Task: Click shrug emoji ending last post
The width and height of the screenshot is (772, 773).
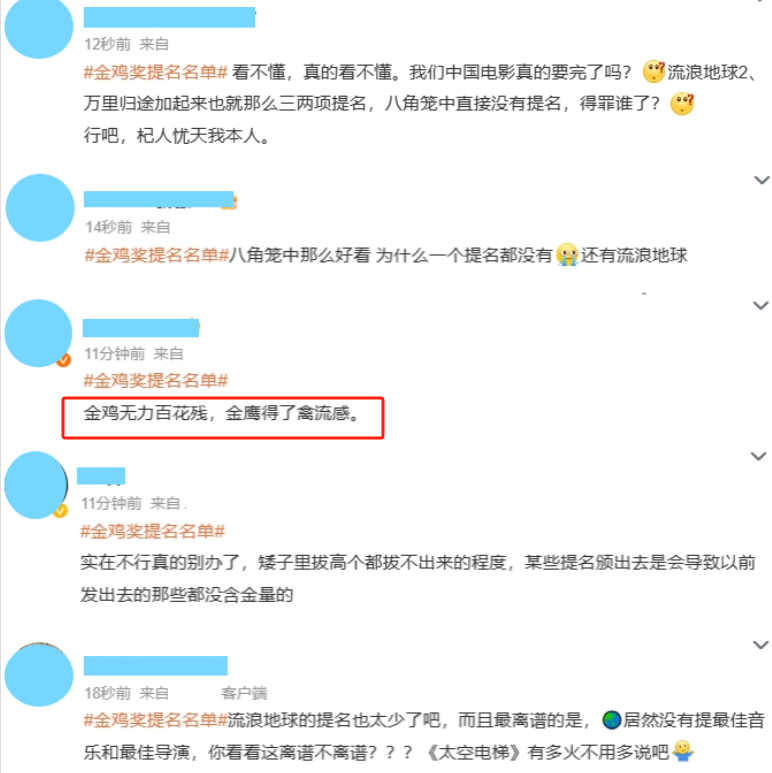Action: [x=683, y=751]
